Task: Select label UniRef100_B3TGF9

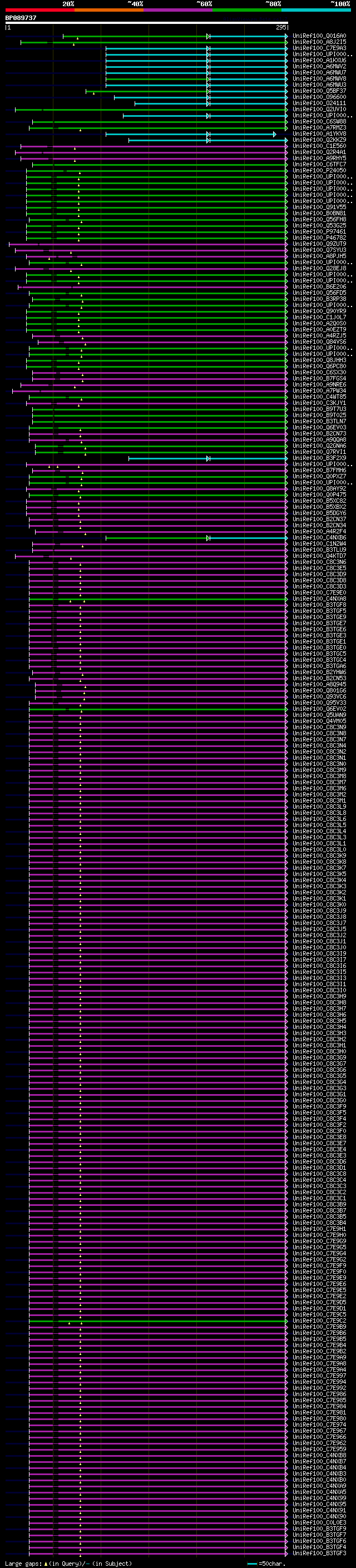Action: [319, 1529]
